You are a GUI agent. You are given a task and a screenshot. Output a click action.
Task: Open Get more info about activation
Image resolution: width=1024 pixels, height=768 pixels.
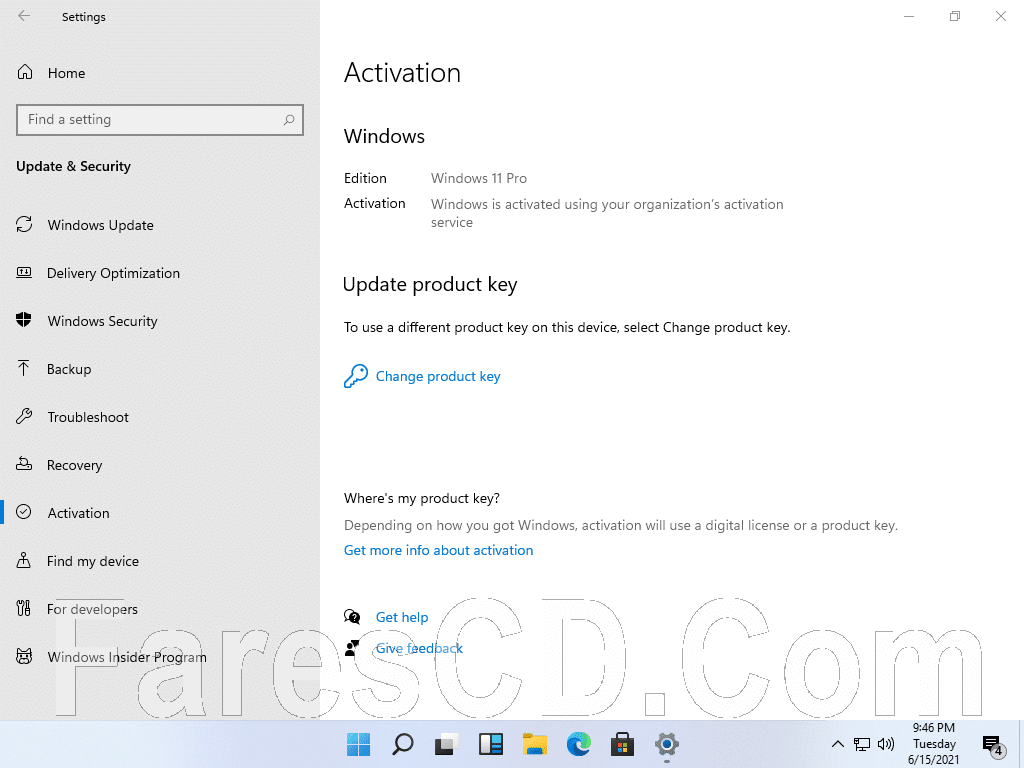point(438,550)
